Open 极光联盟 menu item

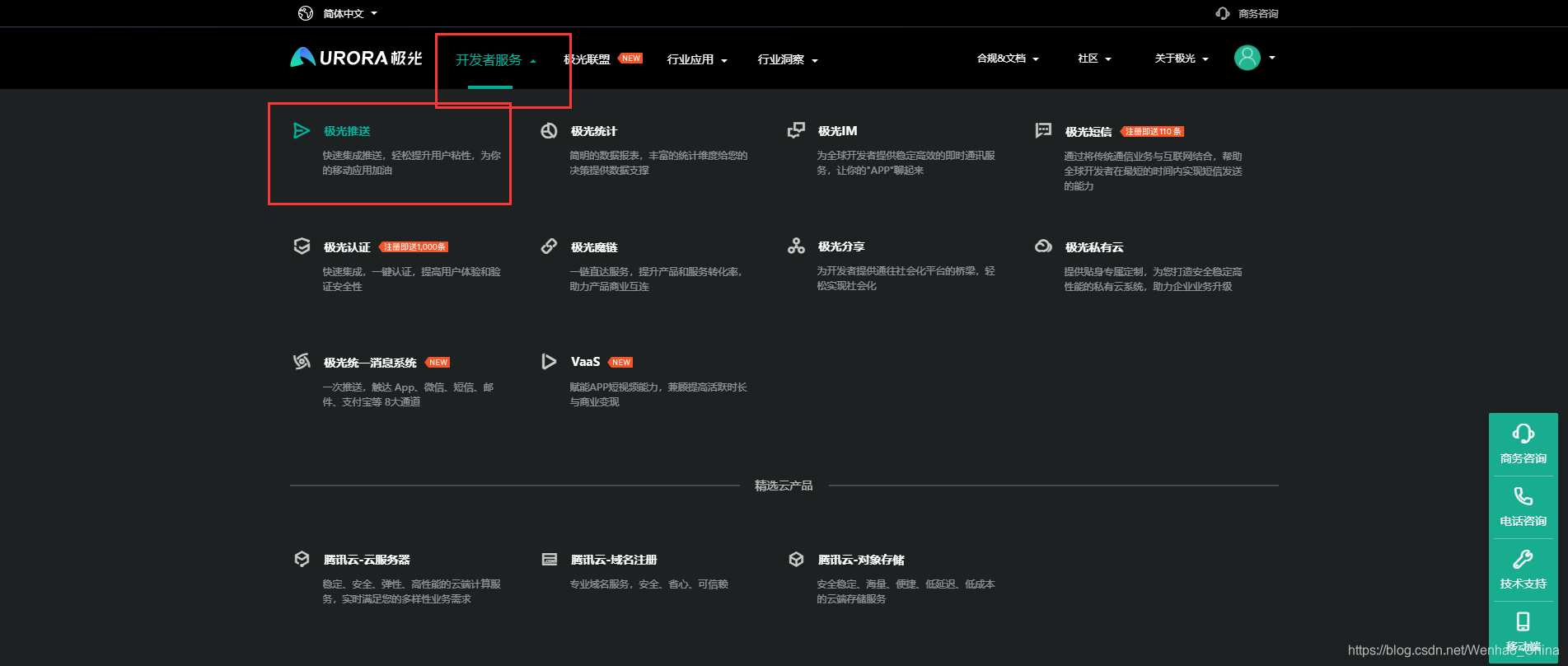coord(587,59)
